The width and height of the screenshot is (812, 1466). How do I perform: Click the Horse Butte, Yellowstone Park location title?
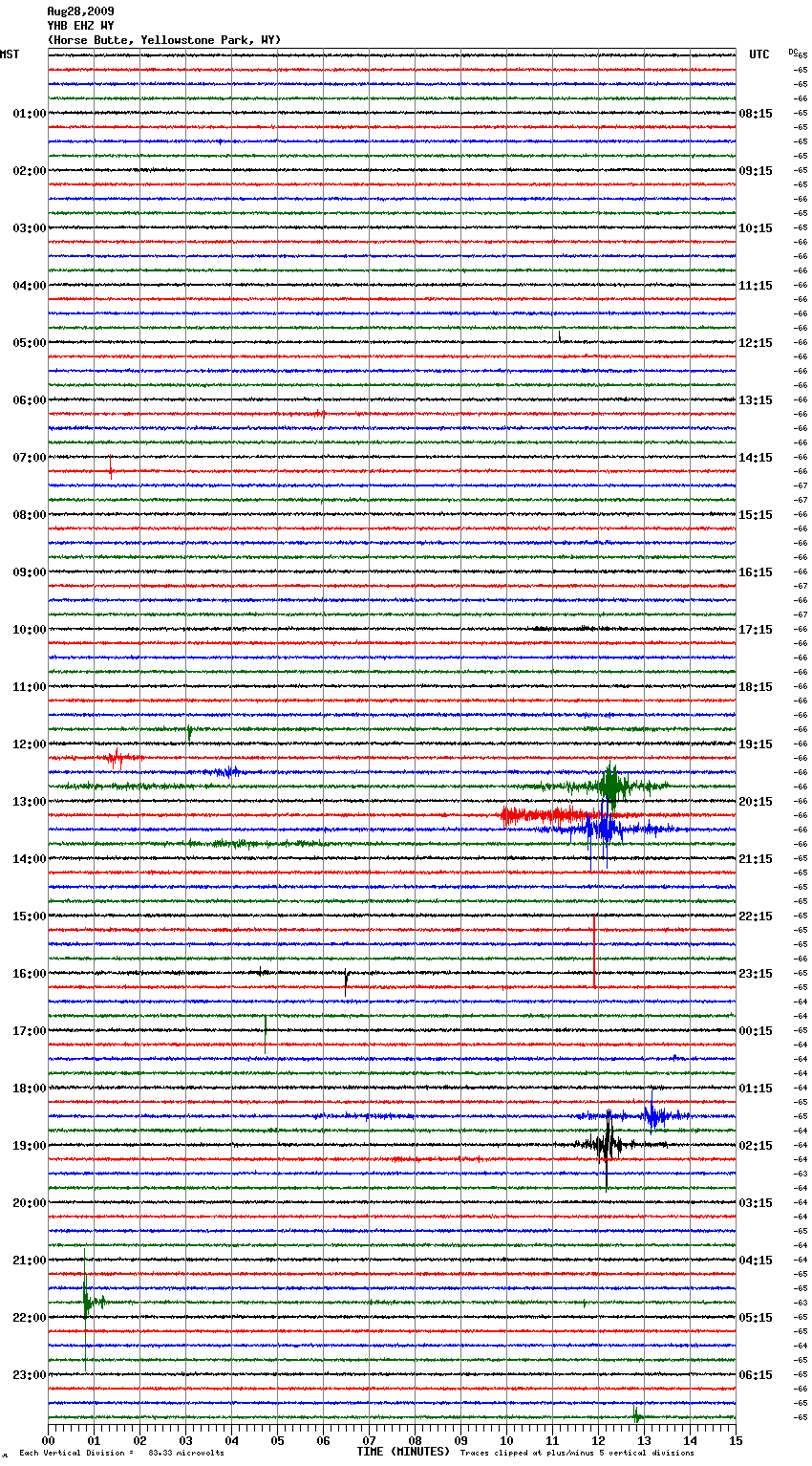point(164,40)
